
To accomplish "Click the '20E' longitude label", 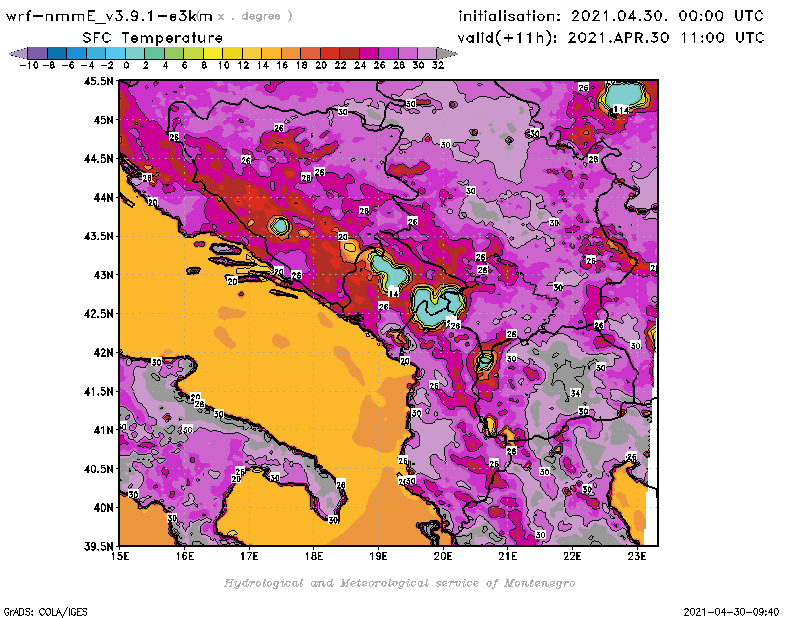I will pyautogui.click(x=443, y=556).
